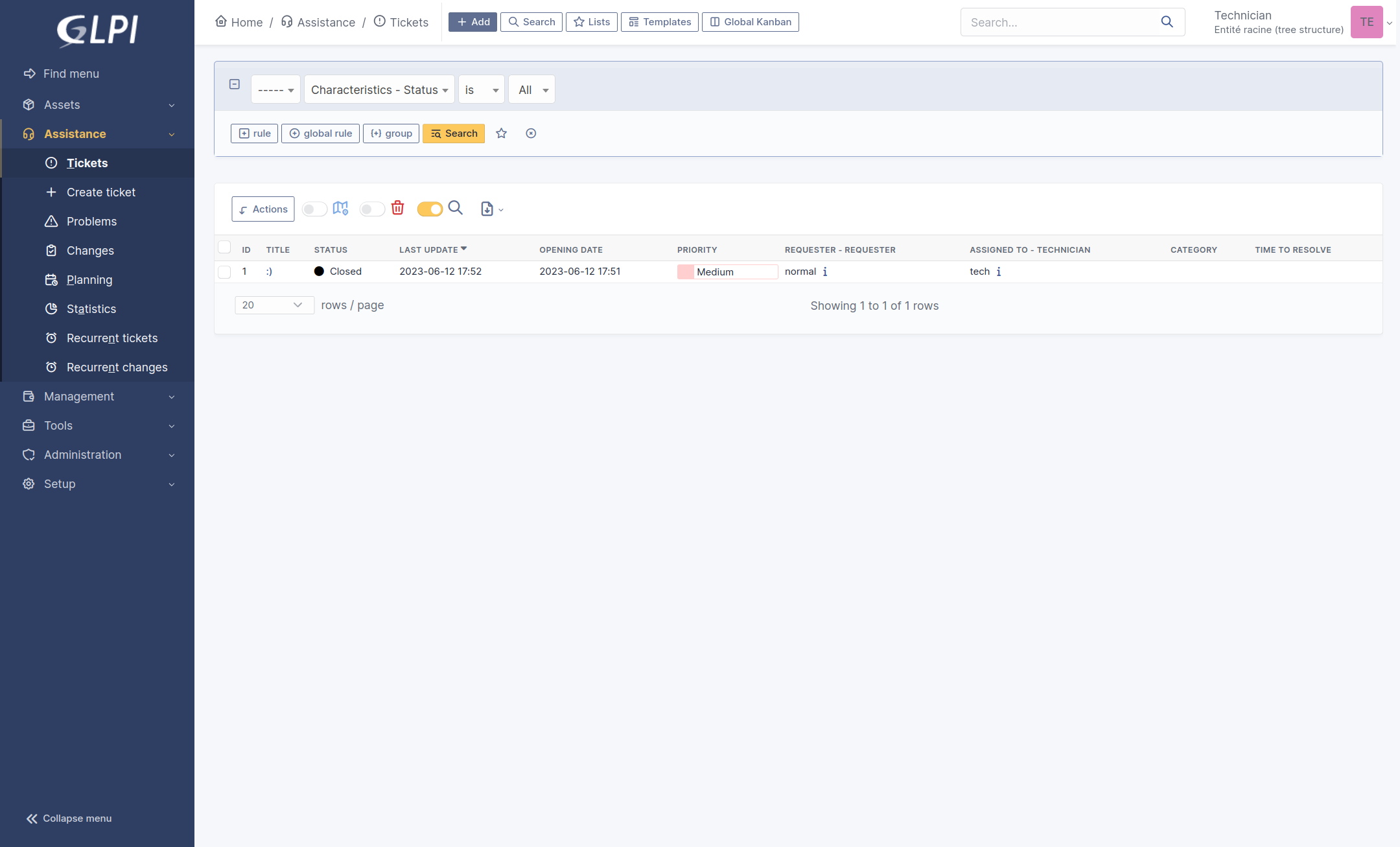This screenshot has height=847, width=1400.
Task: Open Create ticket in sidebar
Action: click(x=100, y=192)
